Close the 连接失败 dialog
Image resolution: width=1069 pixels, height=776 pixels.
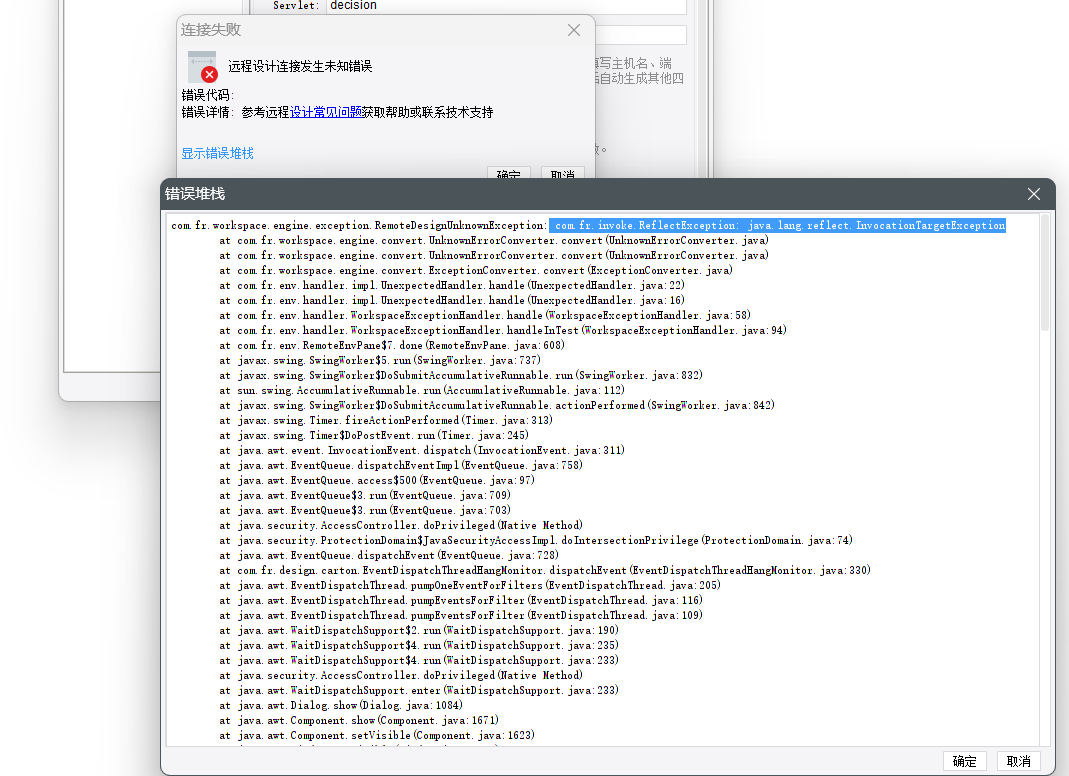pos(574,30)
